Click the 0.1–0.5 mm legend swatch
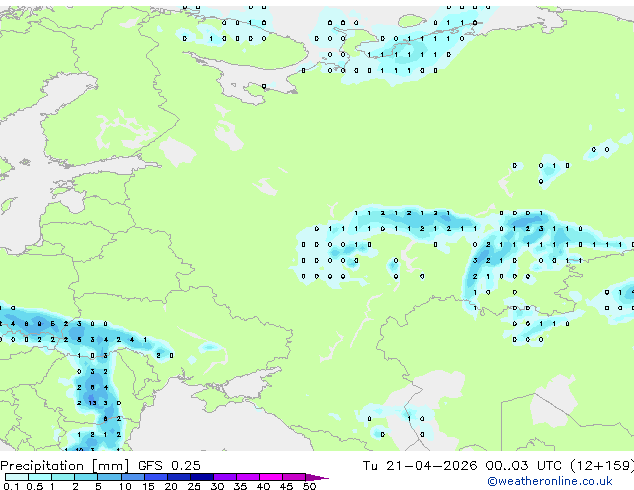 click(17, 477)
